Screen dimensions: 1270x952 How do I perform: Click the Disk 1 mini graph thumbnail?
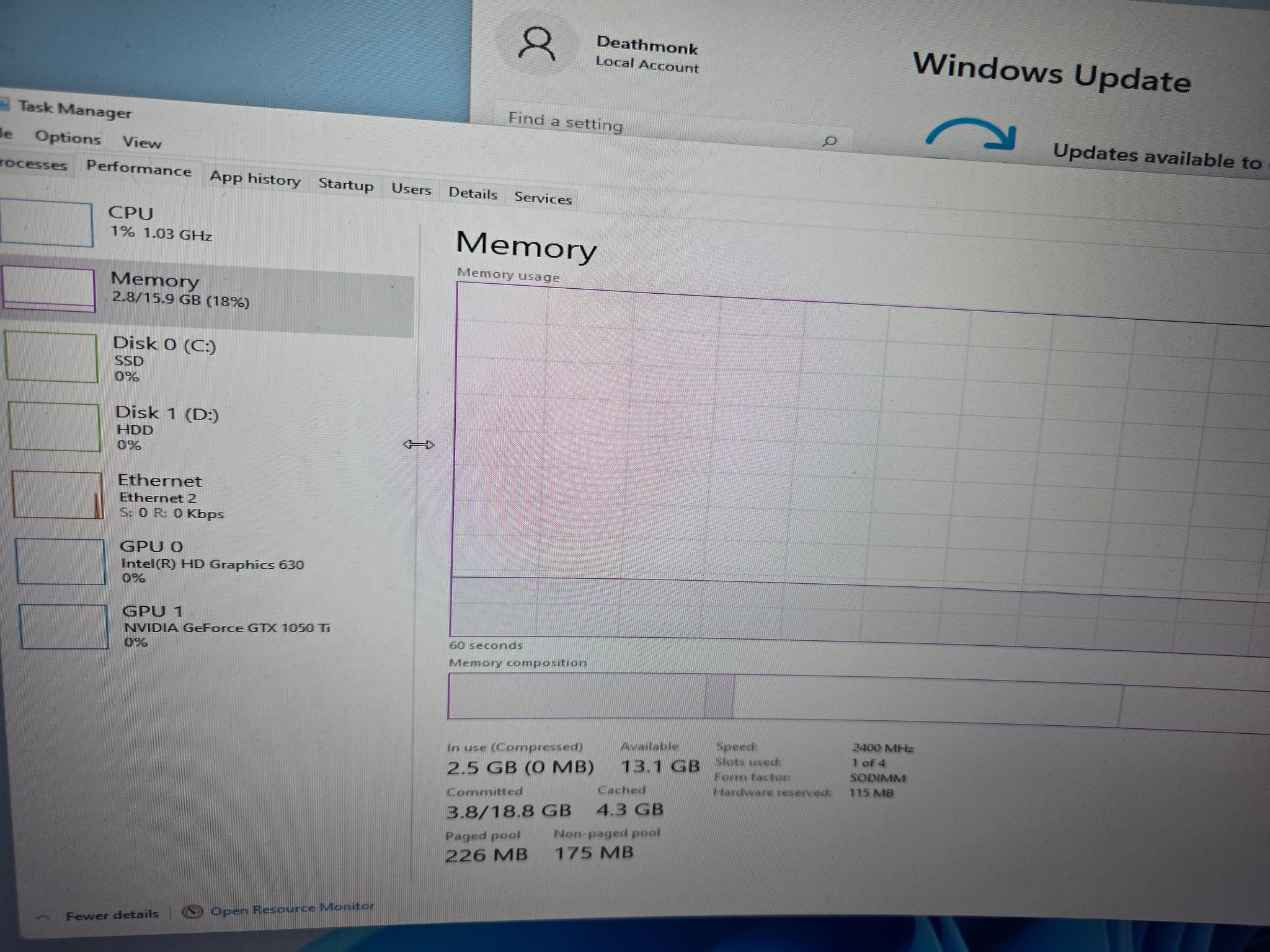[x=55, y=428]
